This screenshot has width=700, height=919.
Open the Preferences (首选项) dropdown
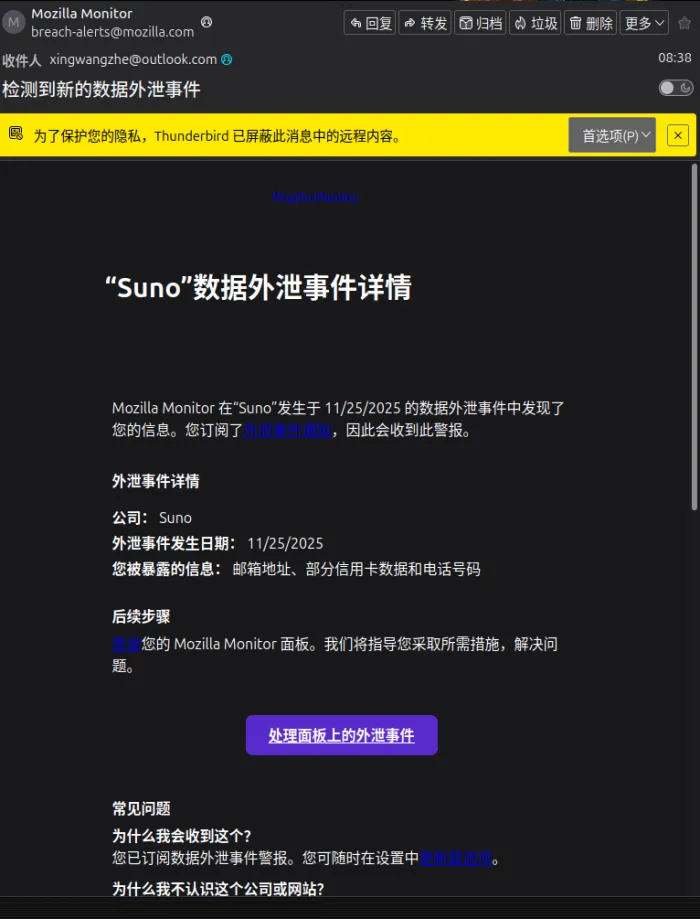click(x=612, y=135)
